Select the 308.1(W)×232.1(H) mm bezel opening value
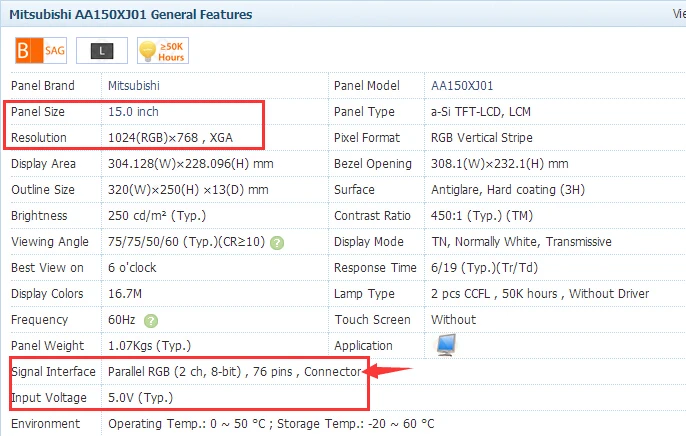The width and height of the screenshot is (686, 436). [x=500, y=164]
